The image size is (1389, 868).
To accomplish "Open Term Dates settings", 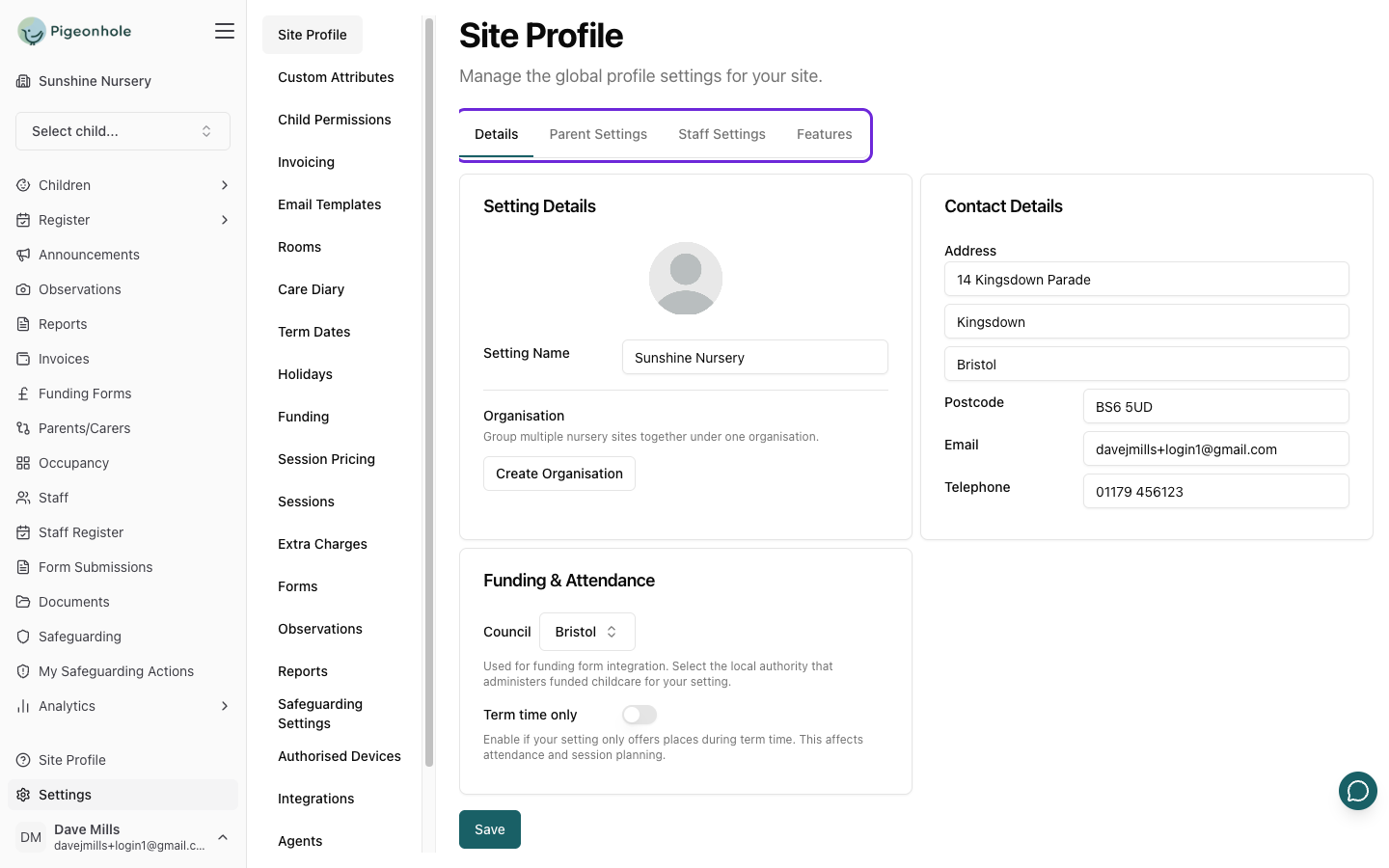I will coord(313,332).
